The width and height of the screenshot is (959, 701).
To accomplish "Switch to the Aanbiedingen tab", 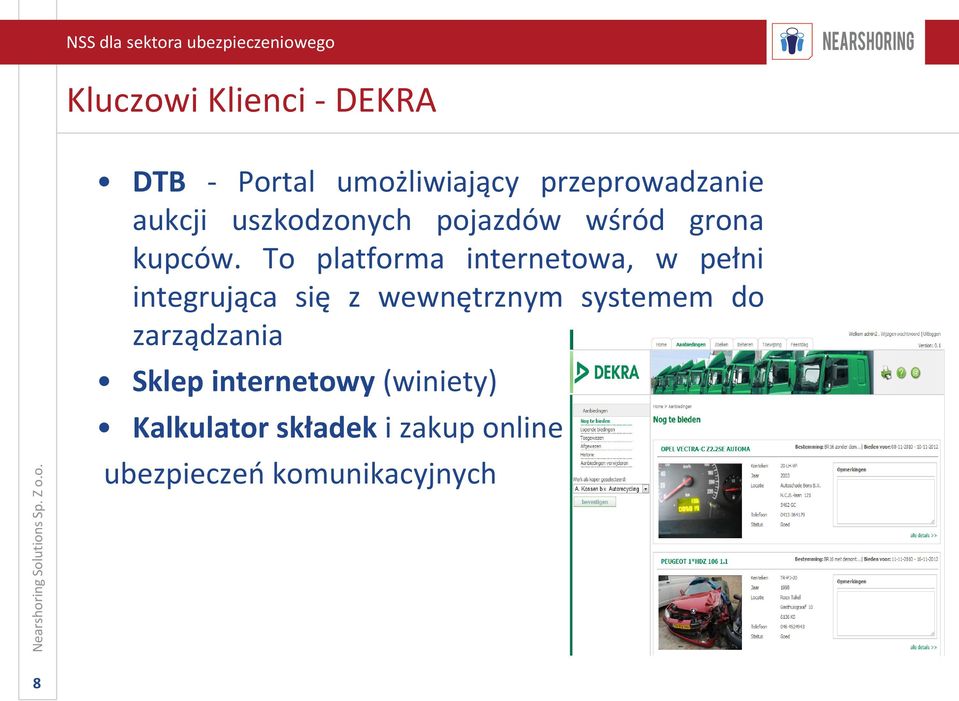I will point(691,344).
